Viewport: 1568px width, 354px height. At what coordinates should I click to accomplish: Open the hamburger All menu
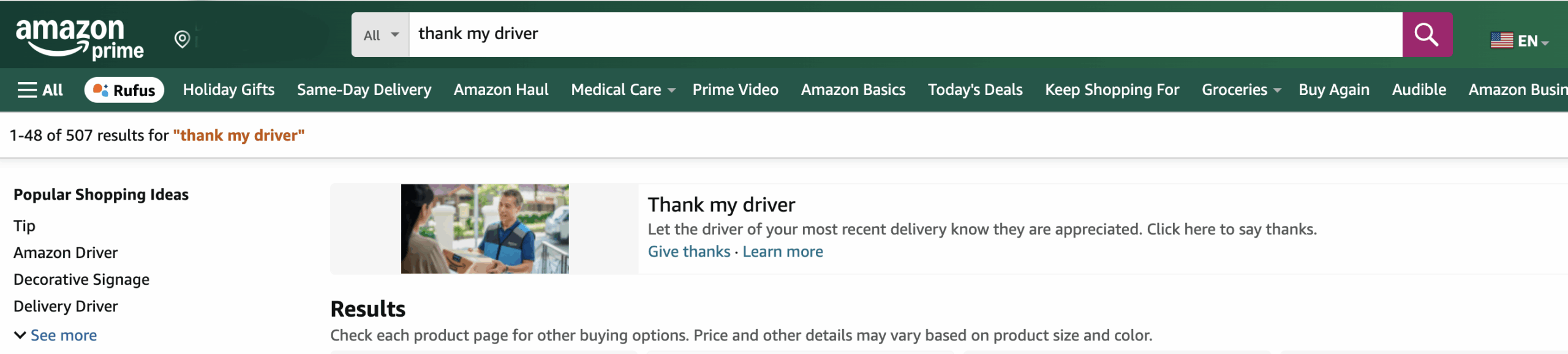tap(40, 90)
